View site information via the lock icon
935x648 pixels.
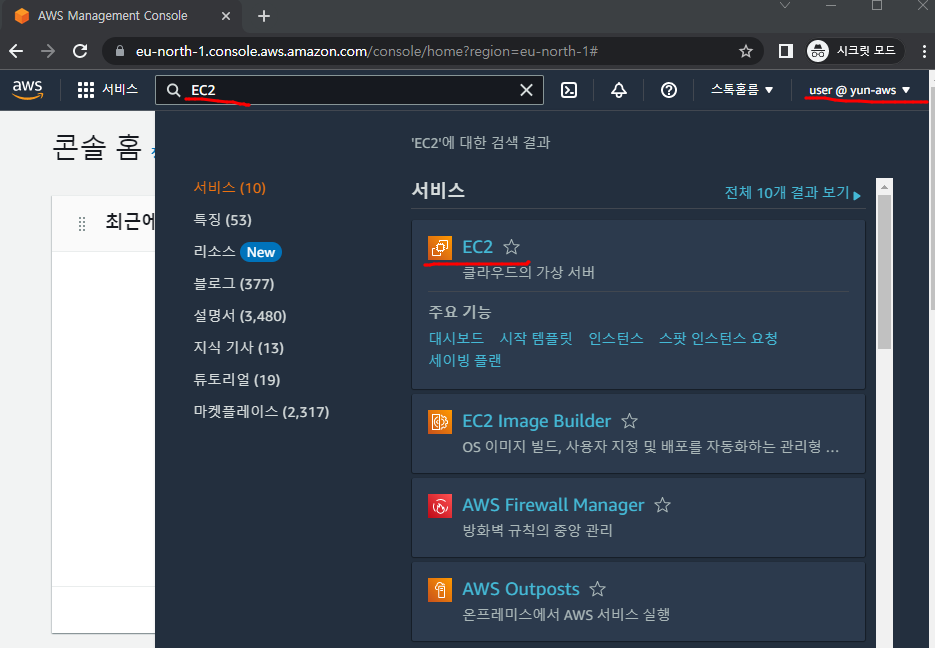click(120, 51)
